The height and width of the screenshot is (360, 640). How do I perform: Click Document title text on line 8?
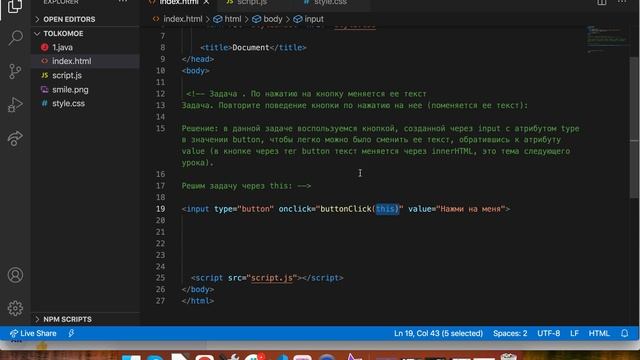251,47
